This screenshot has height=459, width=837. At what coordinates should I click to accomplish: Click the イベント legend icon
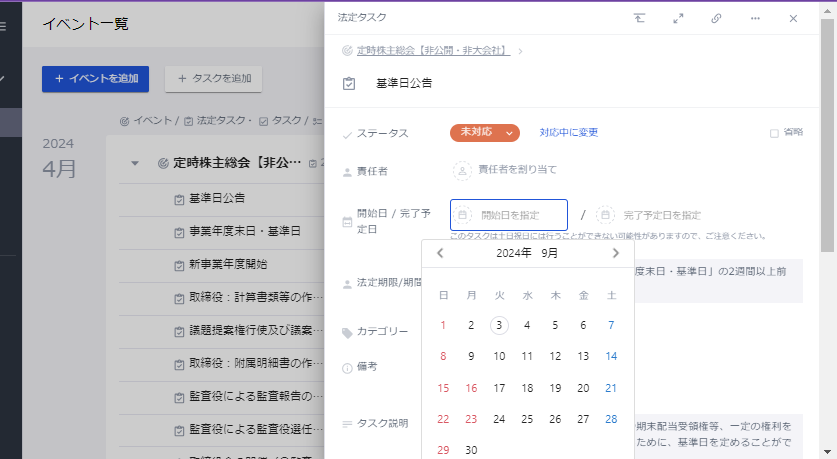pos(124,122)
